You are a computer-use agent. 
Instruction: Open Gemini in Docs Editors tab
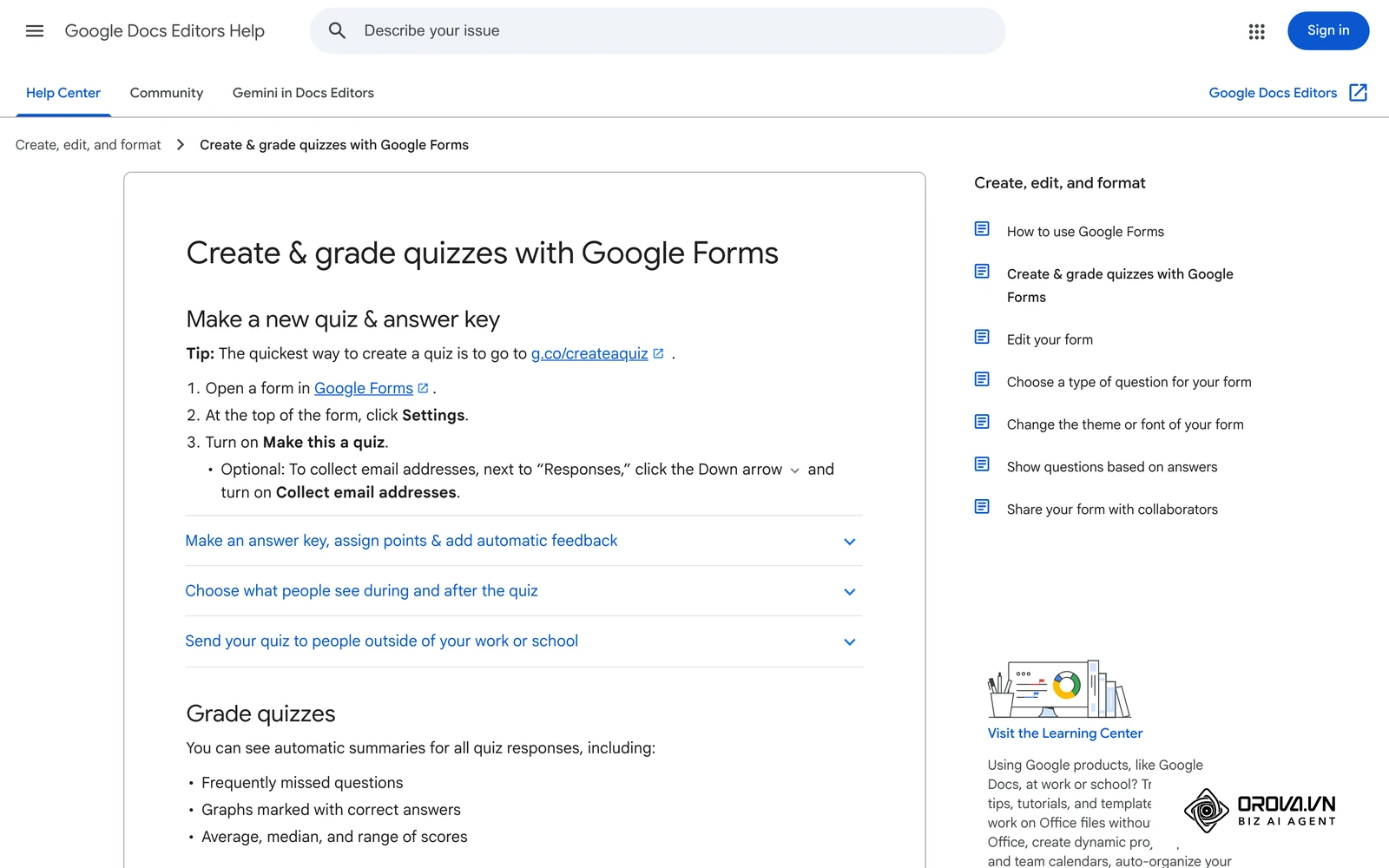pyautogui.click(x=303, y=93)
